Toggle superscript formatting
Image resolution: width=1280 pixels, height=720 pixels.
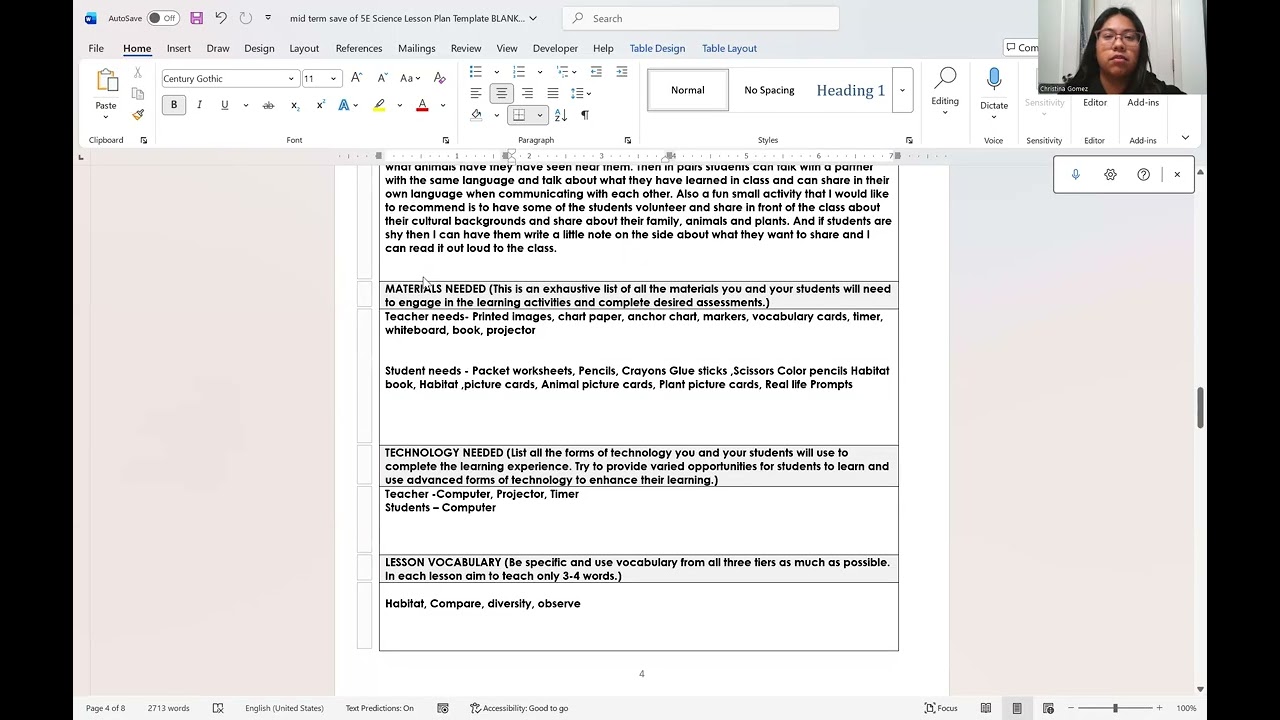point(320,105)
